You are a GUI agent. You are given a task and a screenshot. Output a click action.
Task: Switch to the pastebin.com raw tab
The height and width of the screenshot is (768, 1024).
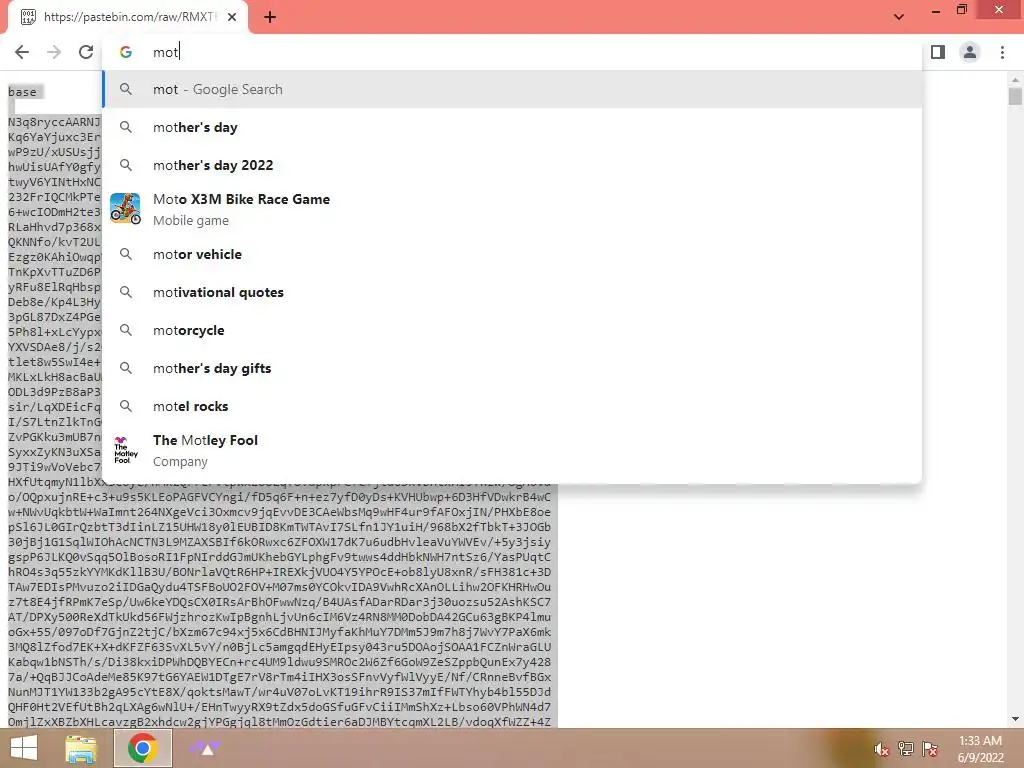[128, 17]
